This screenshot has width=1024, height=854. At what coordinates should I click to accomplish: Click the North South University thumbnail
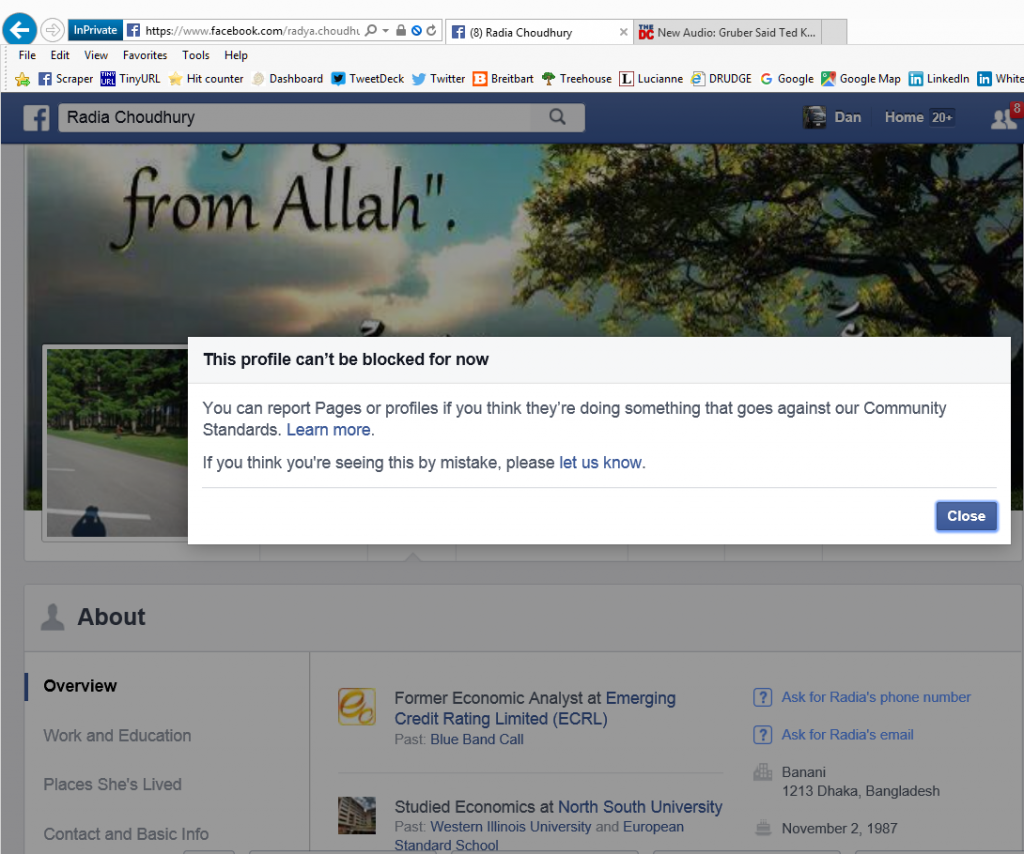[x=357, y=815]
